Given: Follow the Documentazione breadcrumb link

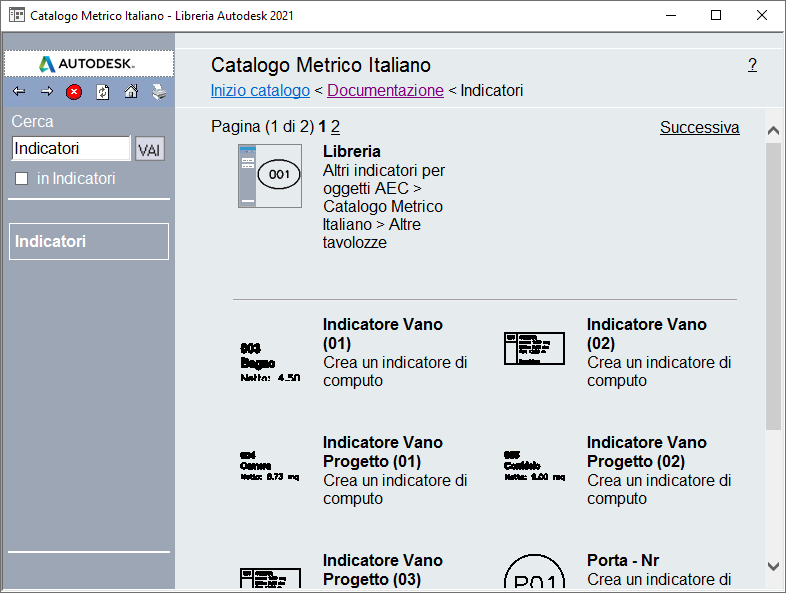Looking at the screenshot, I should click(x=385, y=91).
